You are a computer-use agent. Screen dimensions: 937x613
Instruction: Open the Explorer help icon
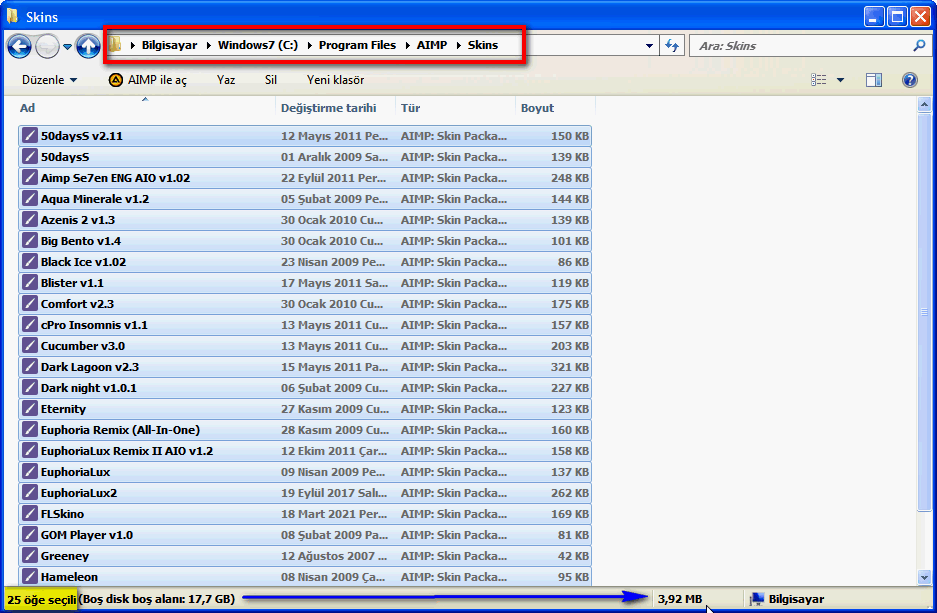(910, 79)
